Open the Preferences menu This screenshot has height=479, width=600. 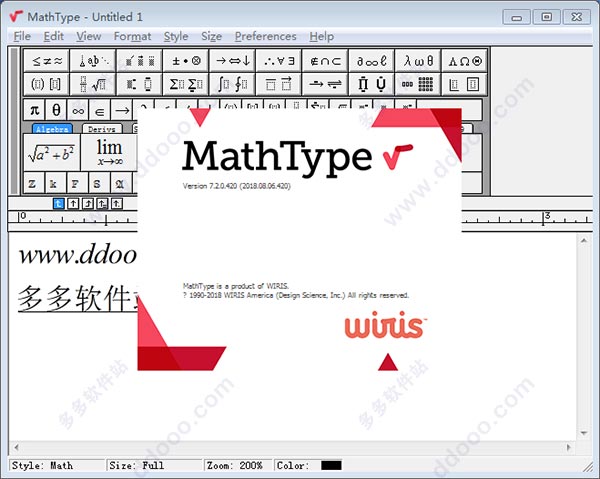click(266, 36)
